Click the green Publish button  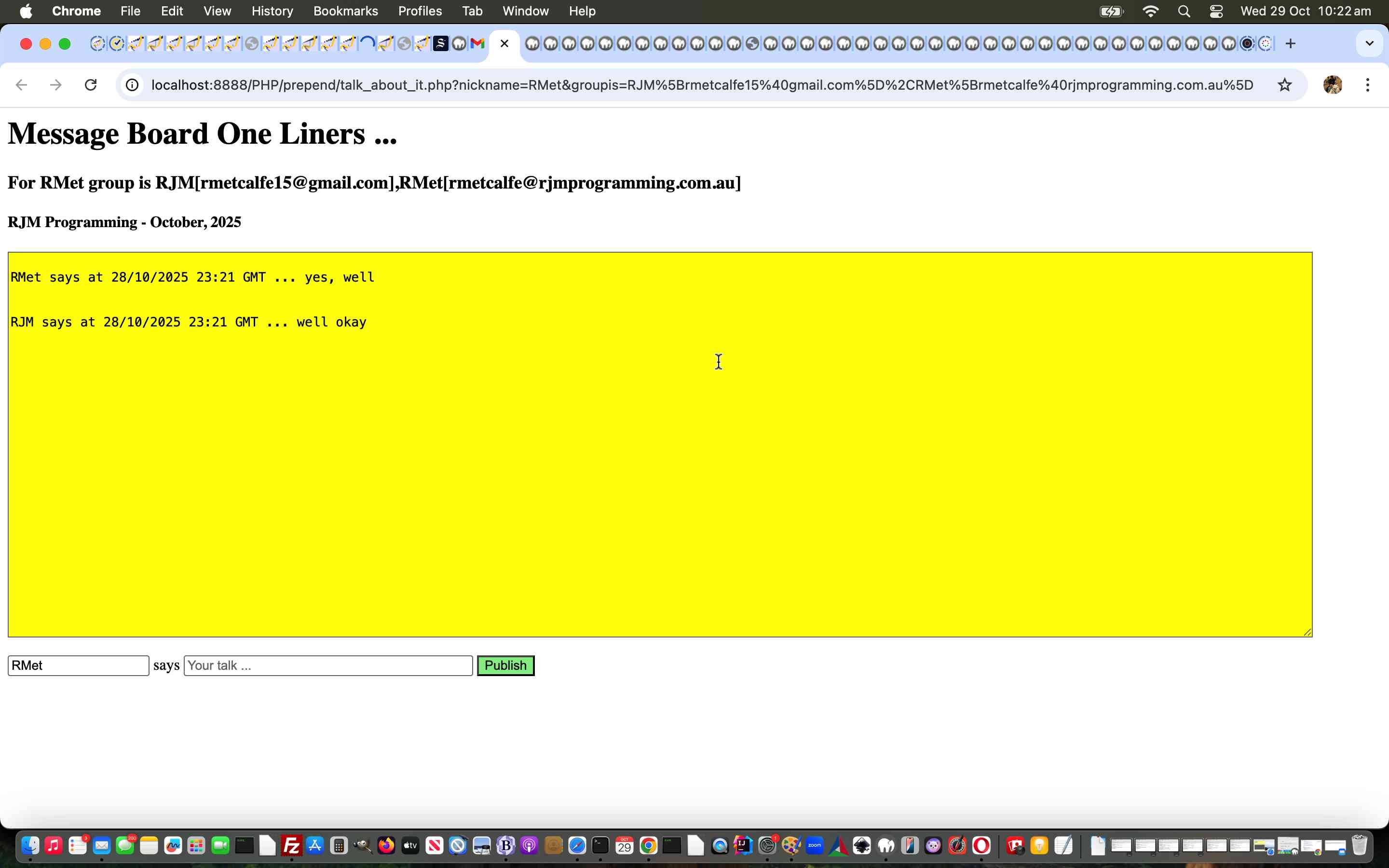[x=504, y=665]
